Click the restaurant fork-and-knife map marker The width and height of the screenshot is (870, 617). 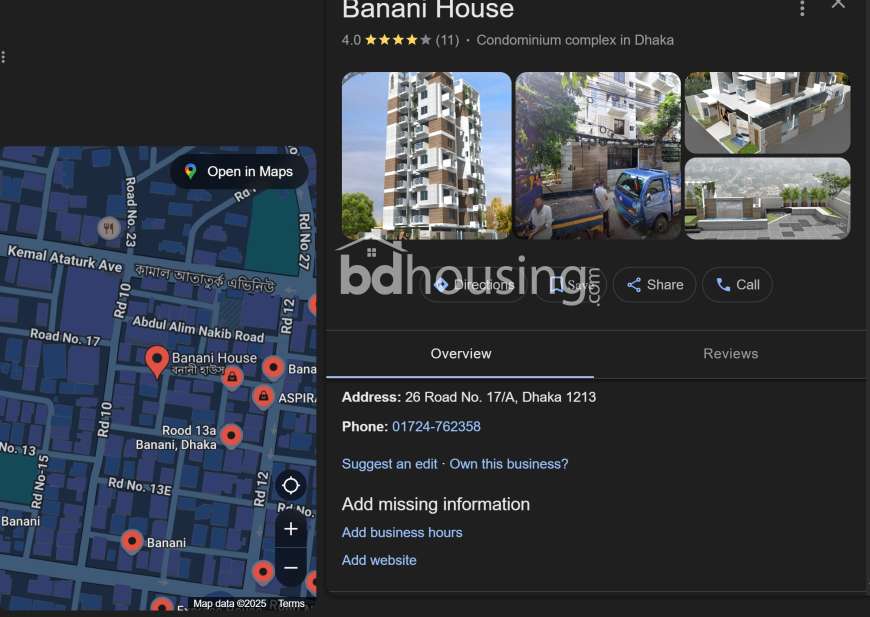(x=109, y=228)
